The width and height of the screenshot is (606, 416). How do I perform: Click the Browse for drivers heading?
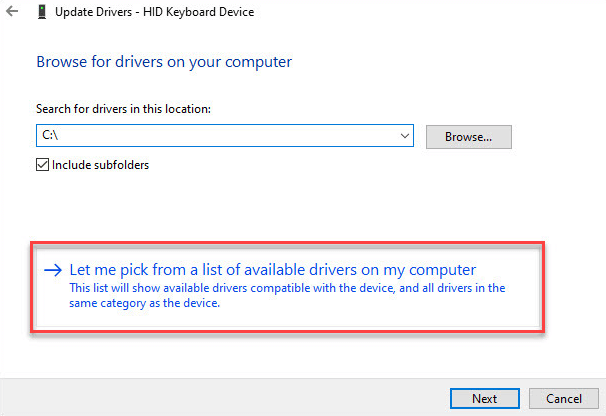coord(164,62)
